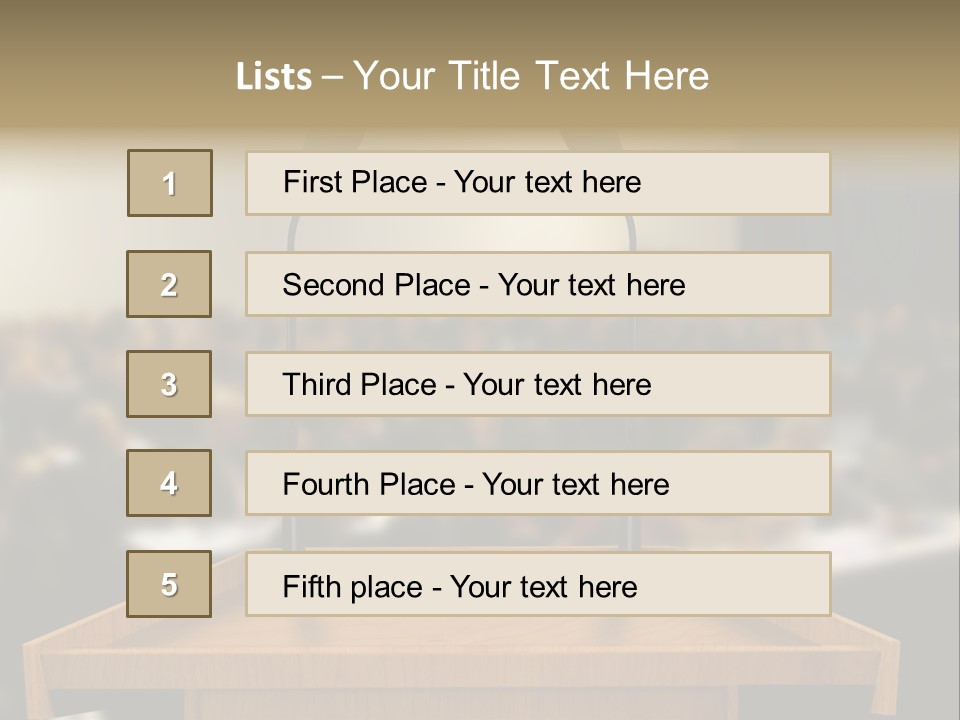Click the number 5 box
This screenshot has width=960, height=720.
point(169,584)
